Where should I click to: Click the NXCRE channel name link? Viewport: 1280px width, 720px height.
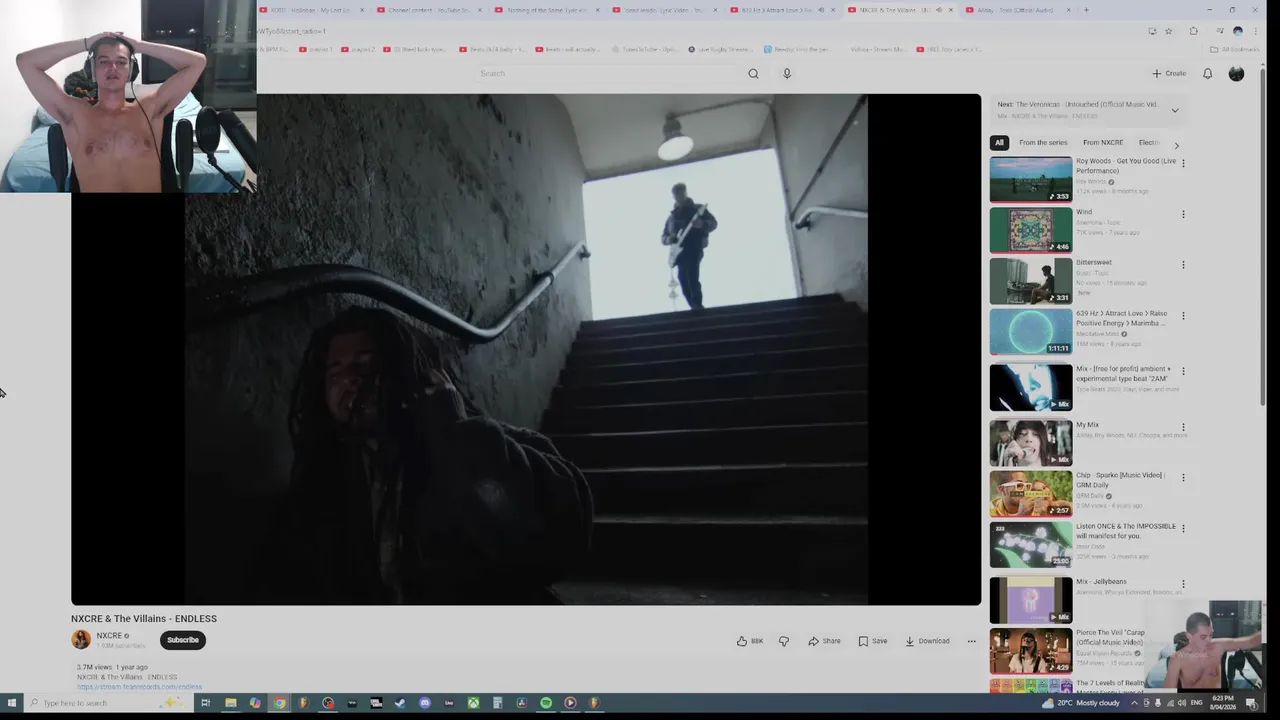109,636
